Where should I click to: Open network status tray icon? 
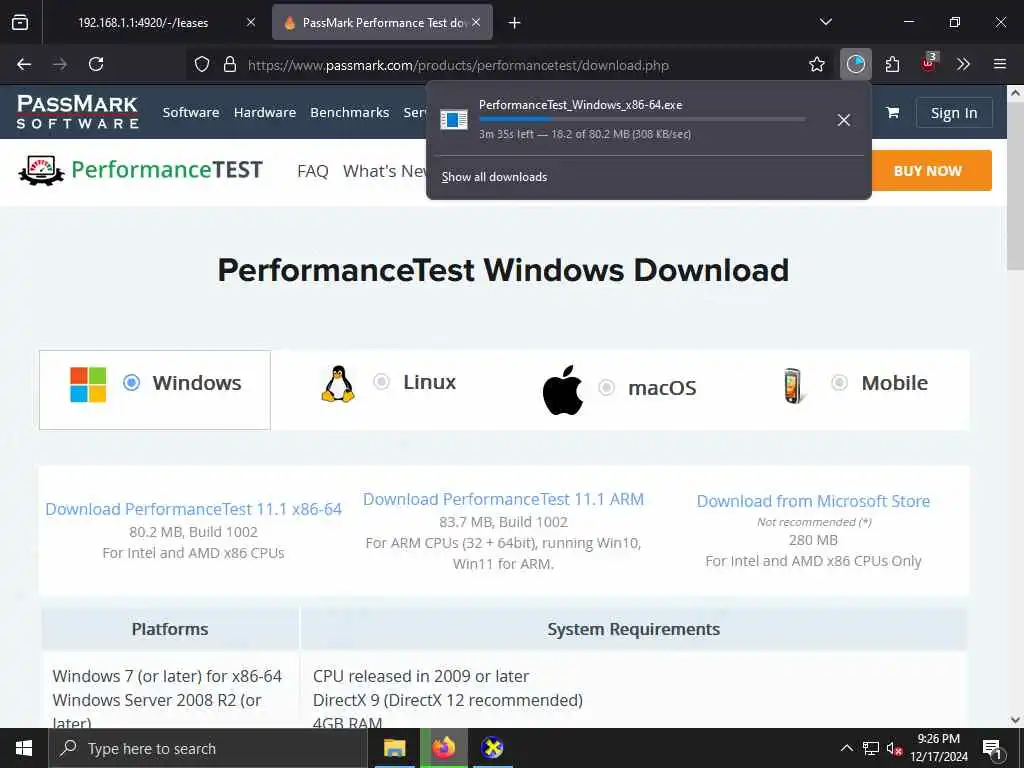point(871,748)
